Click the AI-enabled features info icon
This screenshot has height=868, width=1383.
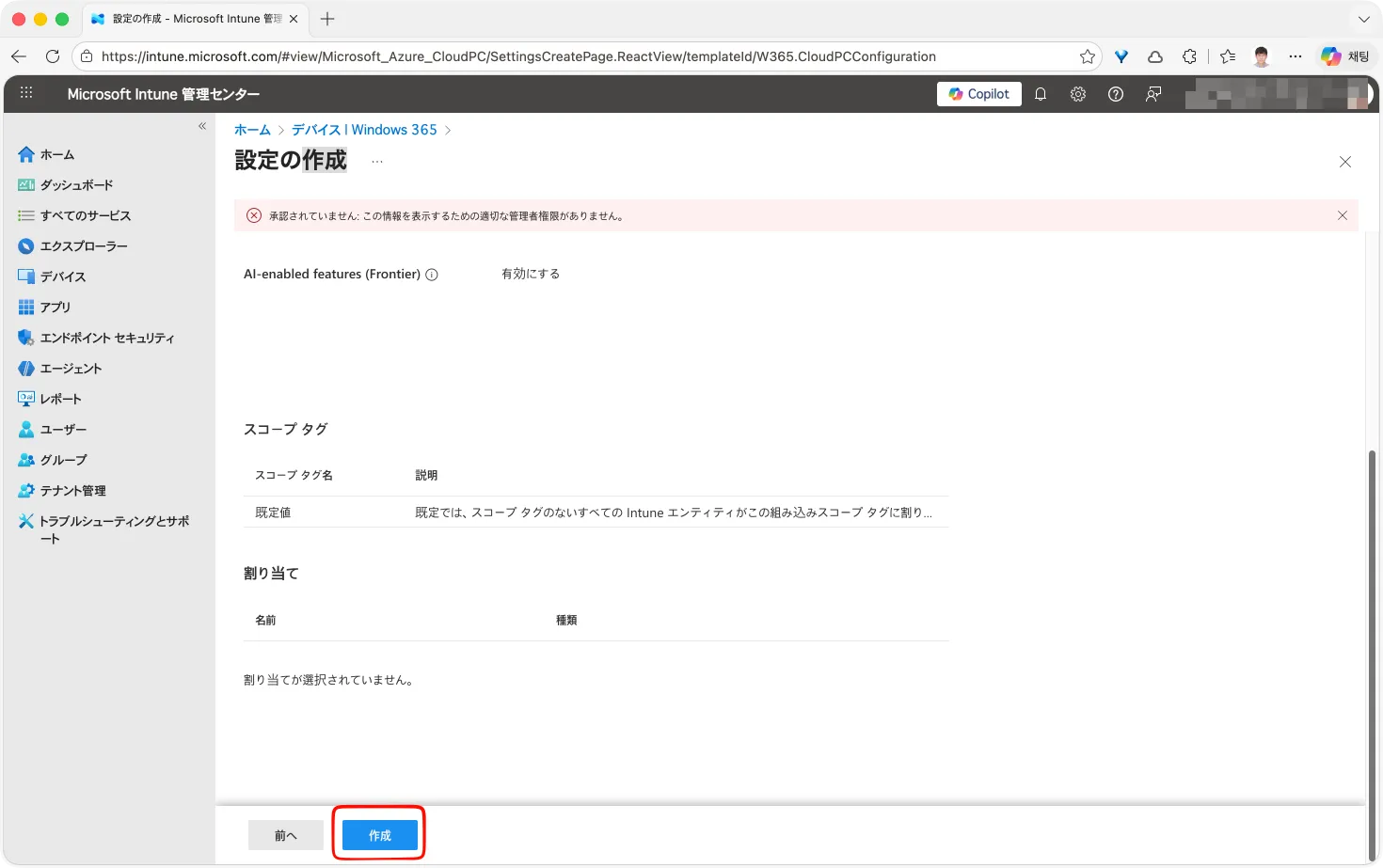pyautogui.click(x=432, y=275)
